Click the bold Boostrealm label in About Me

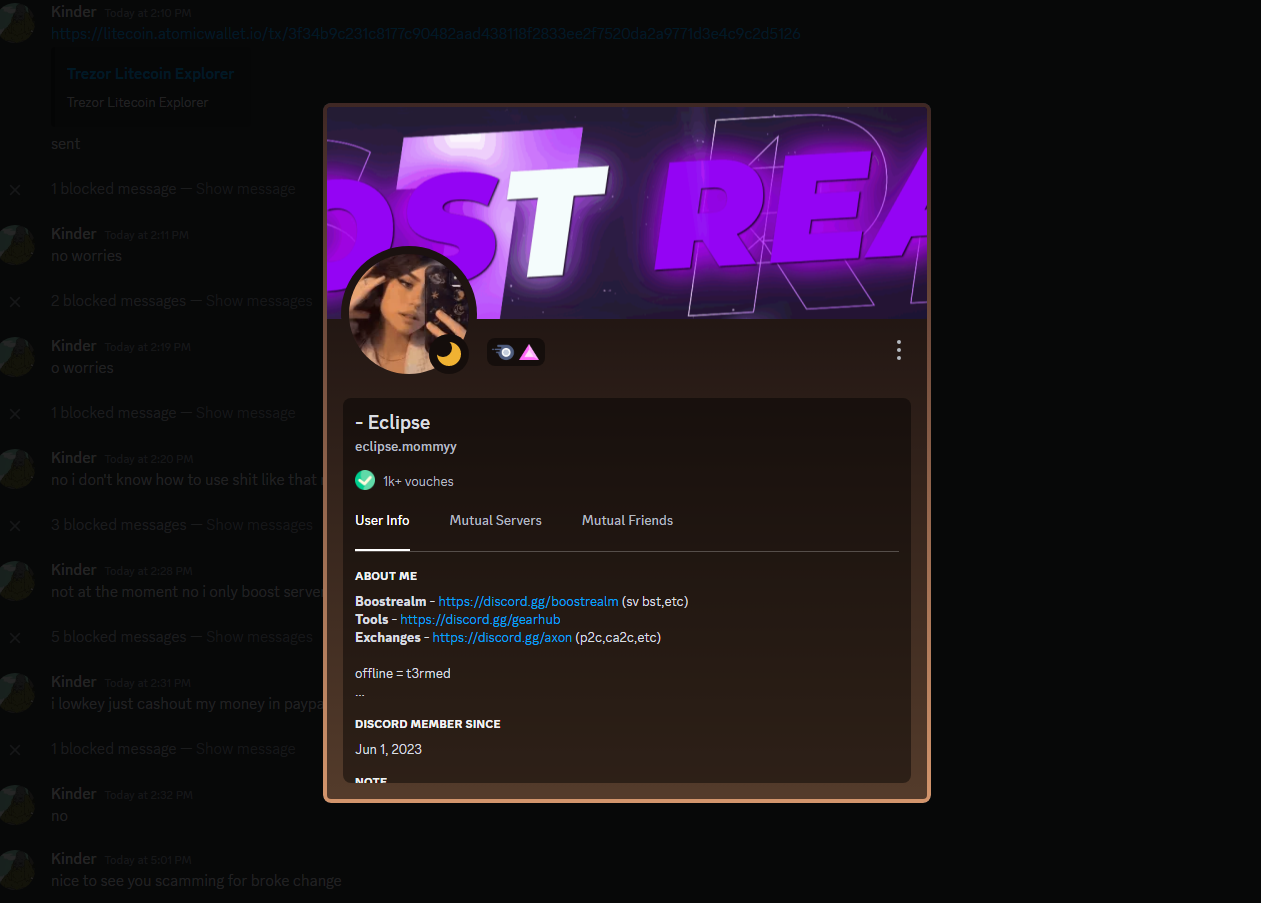(x=390, y=601)
